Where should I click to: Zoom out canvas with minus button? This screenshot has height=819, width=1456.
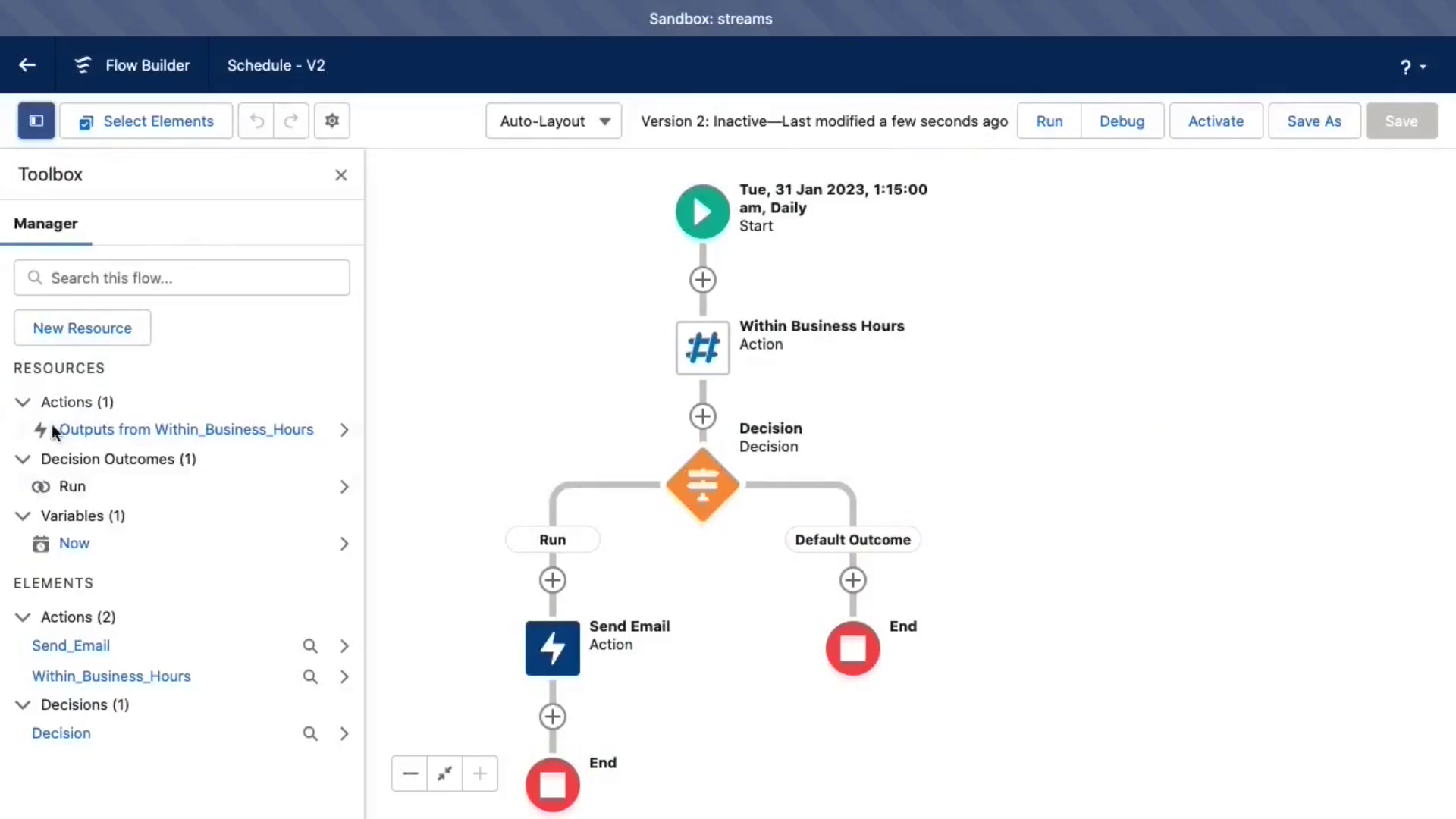pyautogui.click(x=410, y=773)
